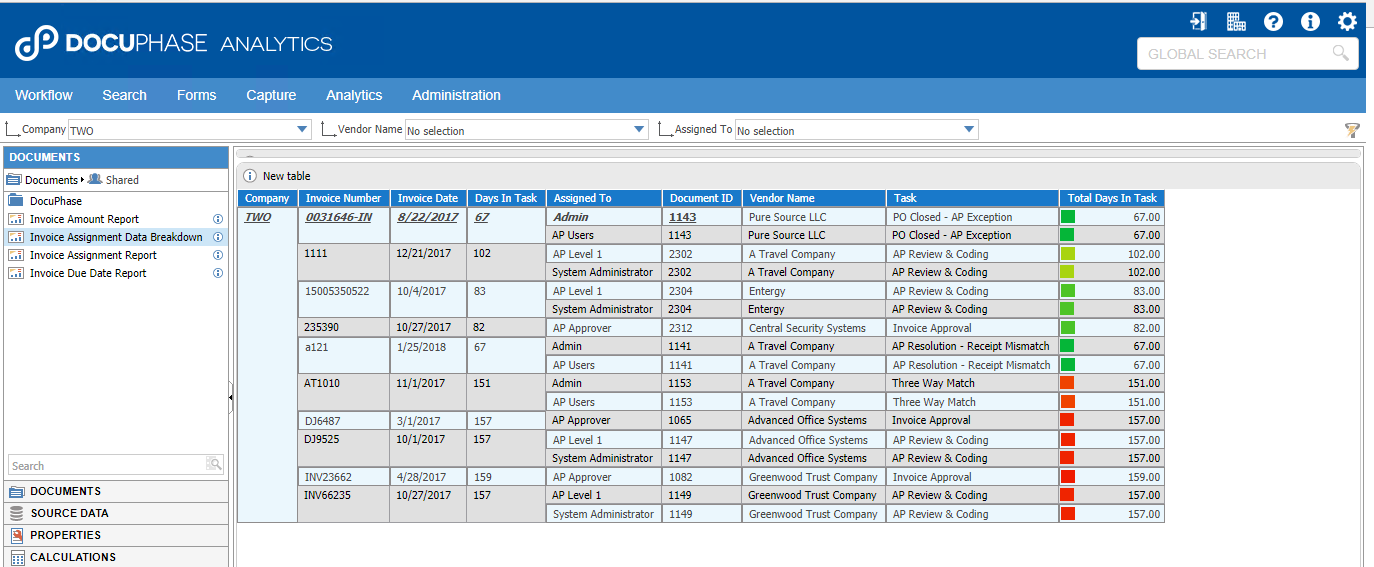Click the search icon in sidebar Search field
1374x567 pixels.
pyautogui.click(x=213, y=464)
